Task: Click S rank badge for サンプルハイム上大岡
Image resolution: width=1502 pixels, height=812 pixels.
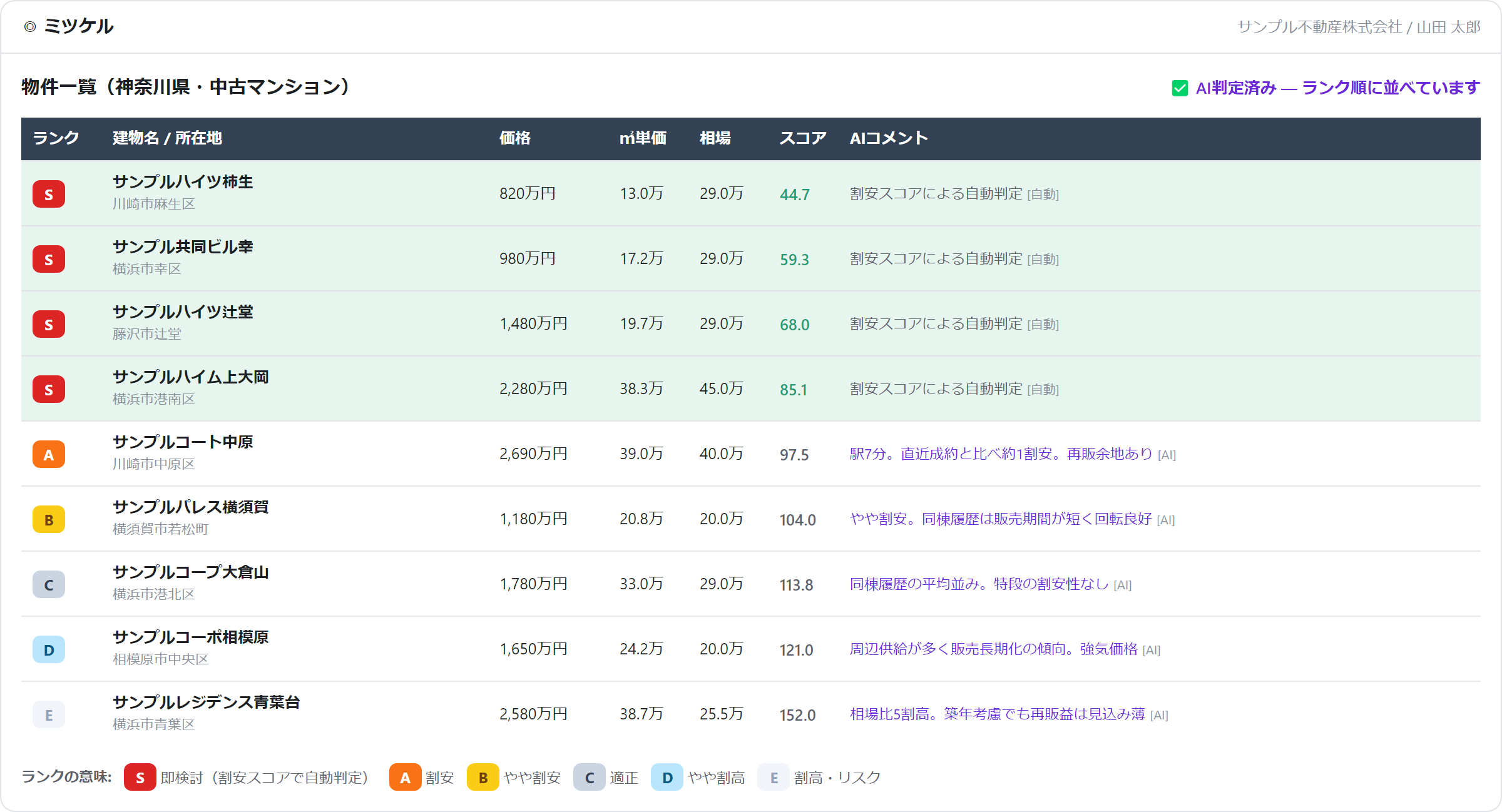Action: point(49,389)
